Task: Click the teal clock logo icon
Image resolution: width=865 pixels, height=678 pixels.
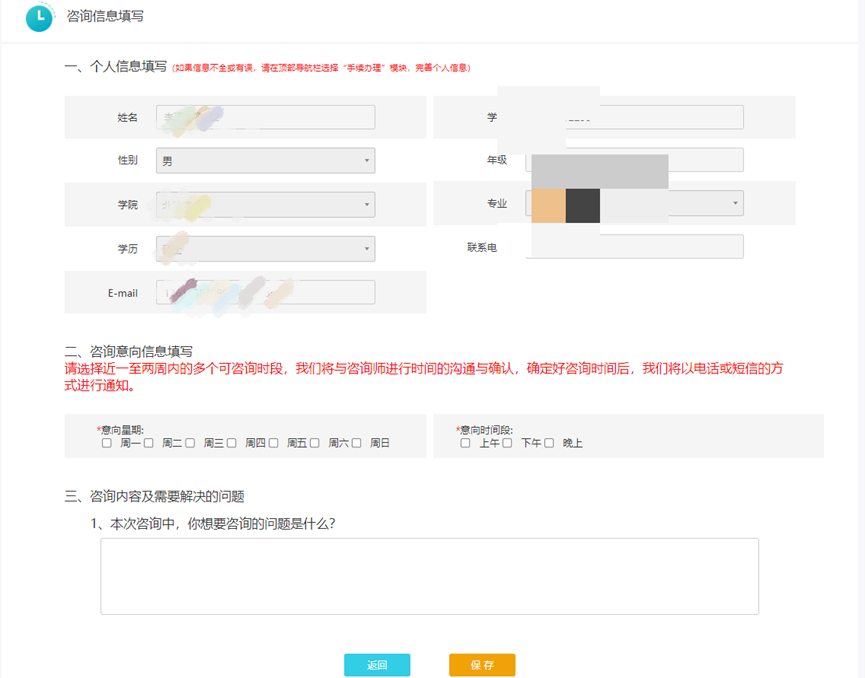Action: pos(39,18)
